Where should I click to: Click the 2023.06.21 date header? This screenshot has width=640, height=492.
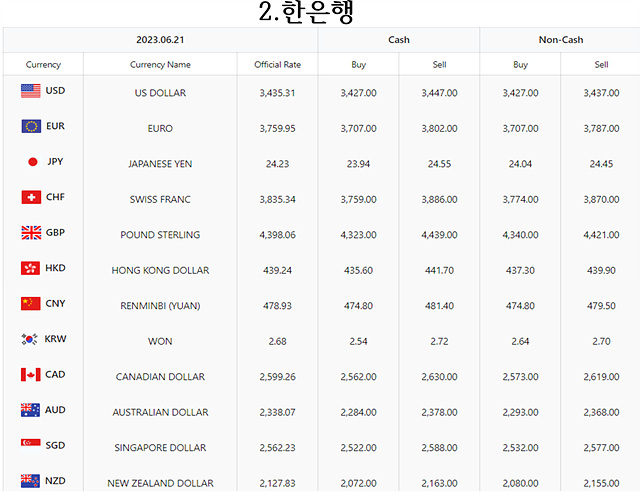coord(160,40)
